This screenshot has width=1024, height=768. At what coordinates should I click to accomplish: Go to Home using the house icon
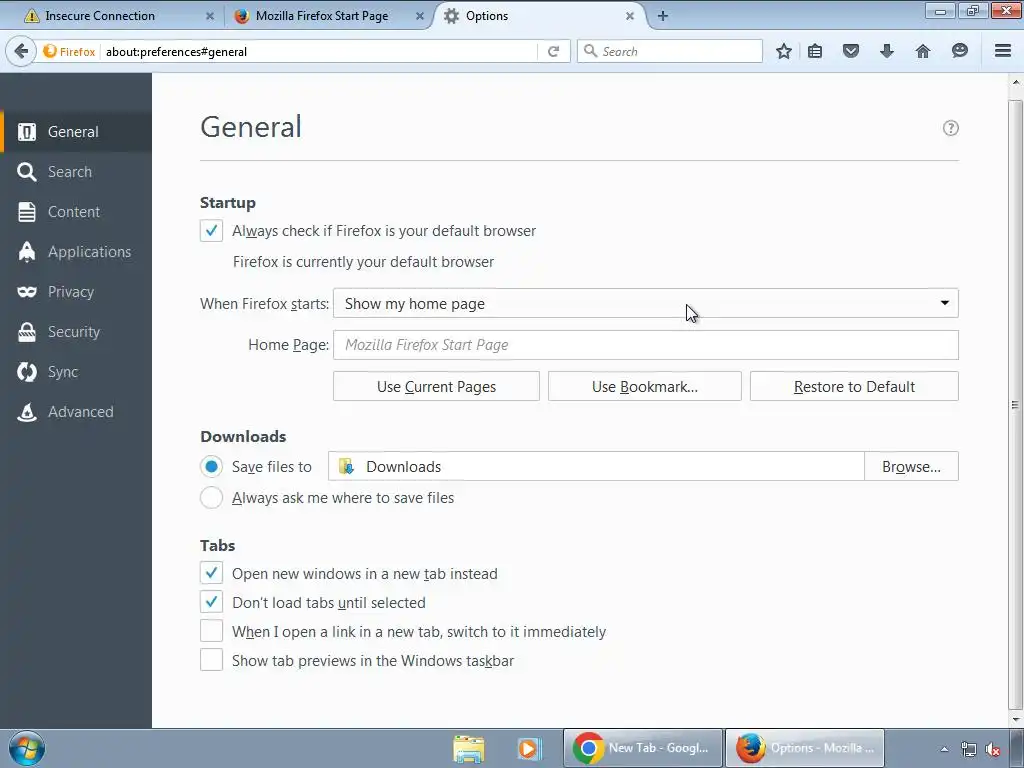point(922,51)
